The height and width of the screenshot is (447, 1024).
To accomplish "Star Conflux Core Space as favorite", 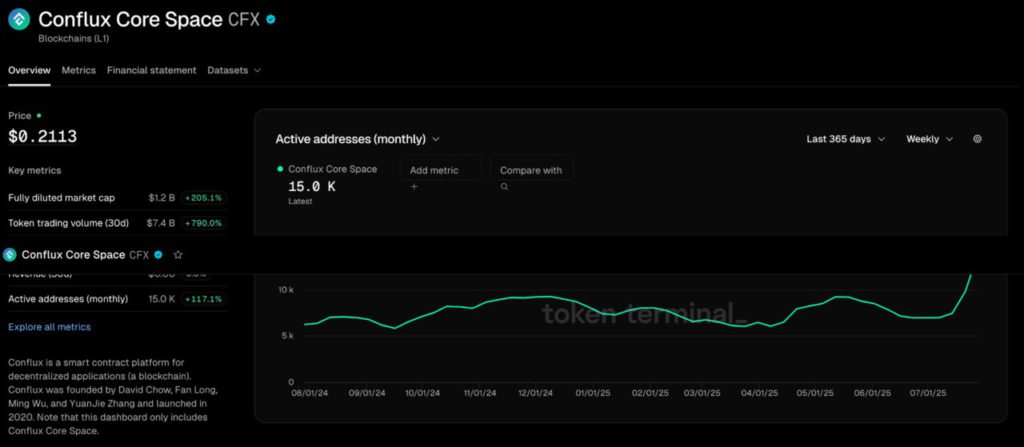I will [x=178, y=255].
